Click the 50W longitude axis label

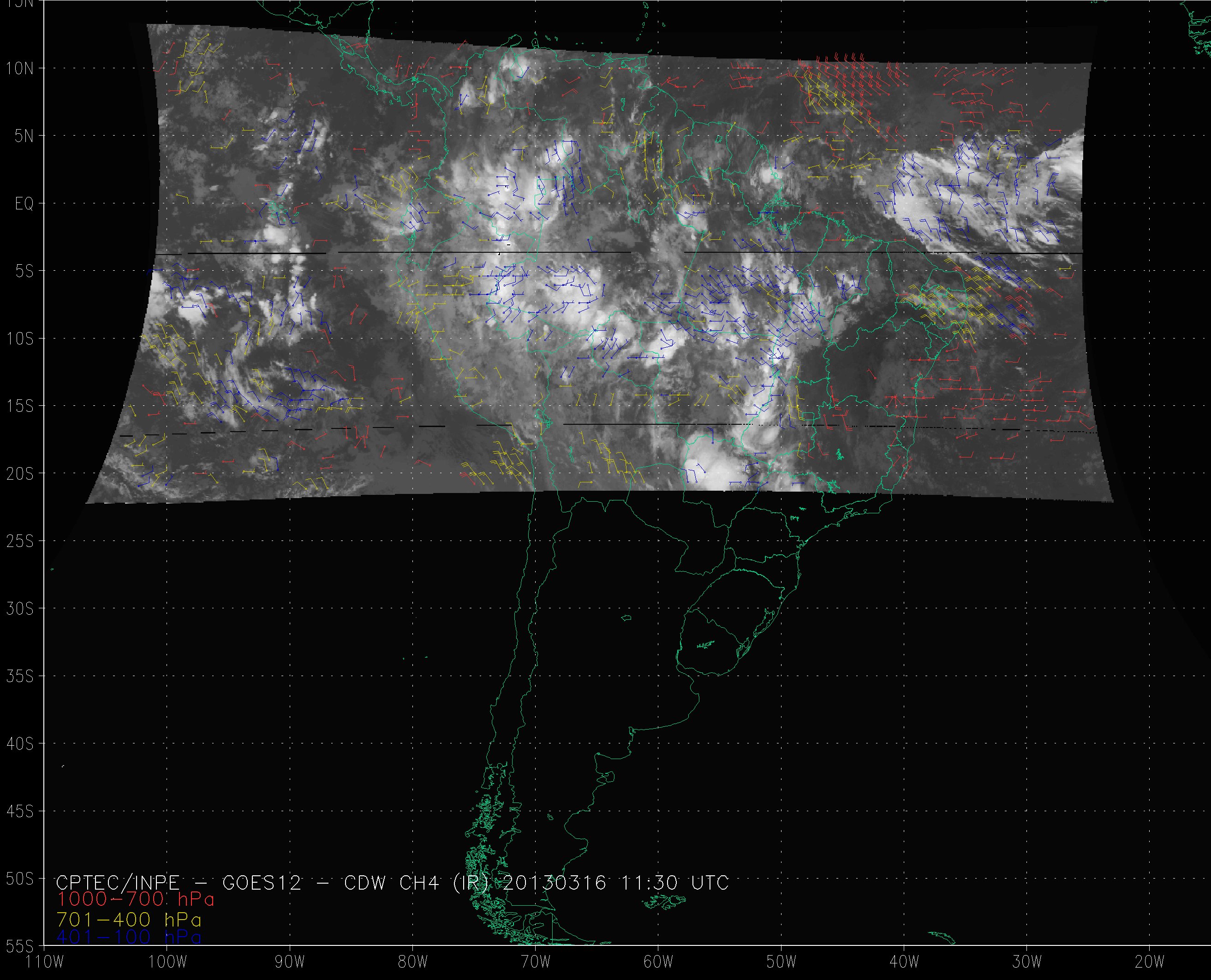(x=781, y=962)
